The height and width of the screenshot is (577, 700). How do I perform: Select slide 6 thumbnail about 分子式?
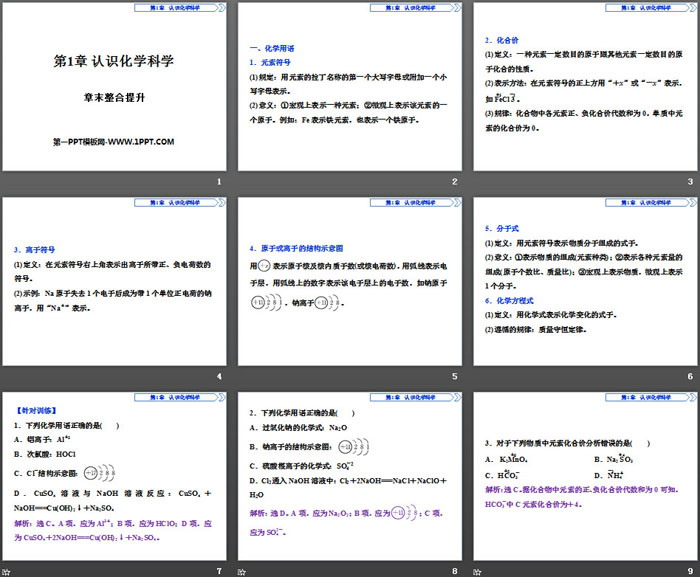pos(585,282)
